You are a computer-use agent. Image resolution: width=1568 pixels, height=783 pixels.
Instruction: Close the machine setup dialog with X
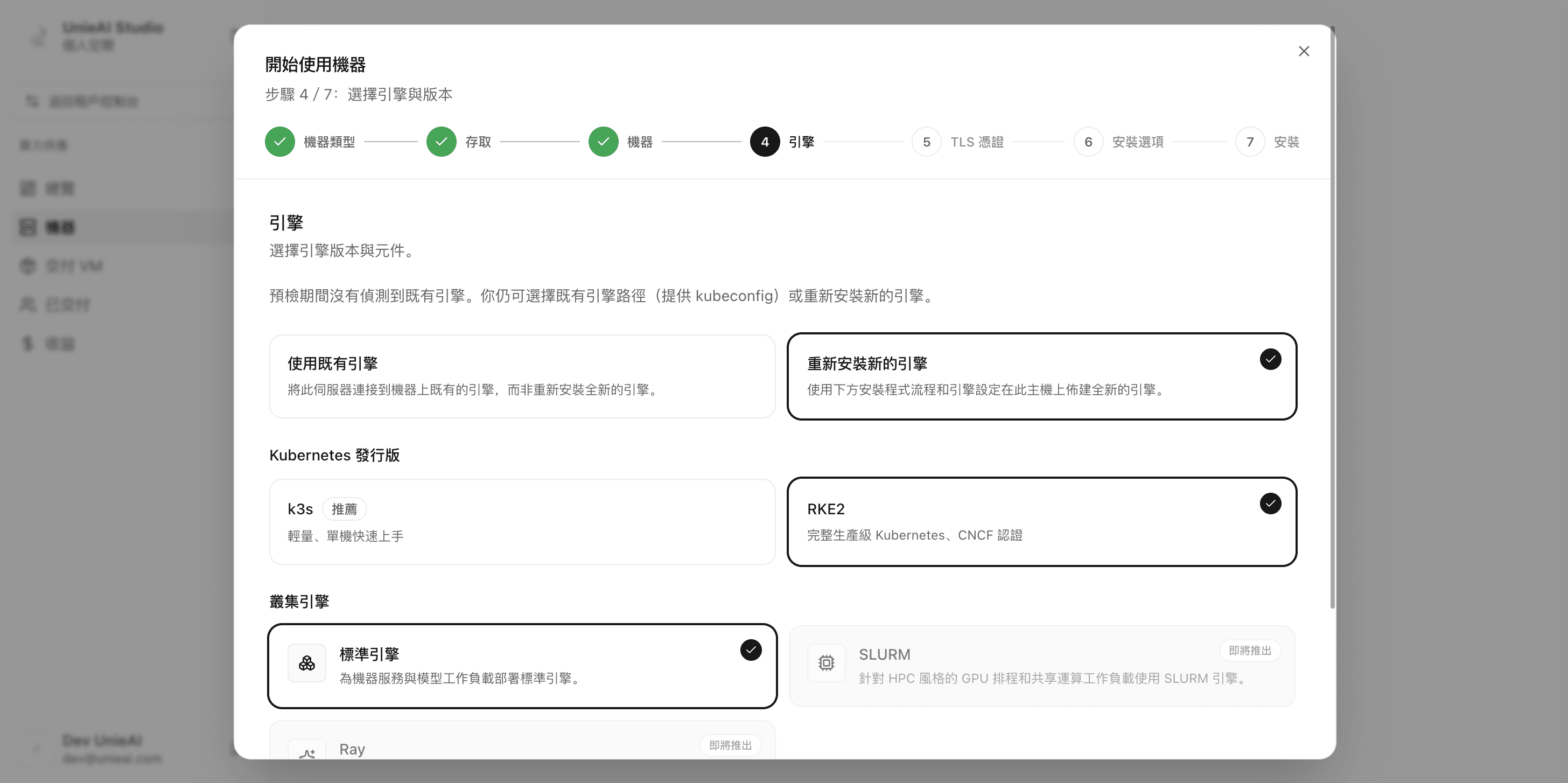click(x=1303, y=51)
